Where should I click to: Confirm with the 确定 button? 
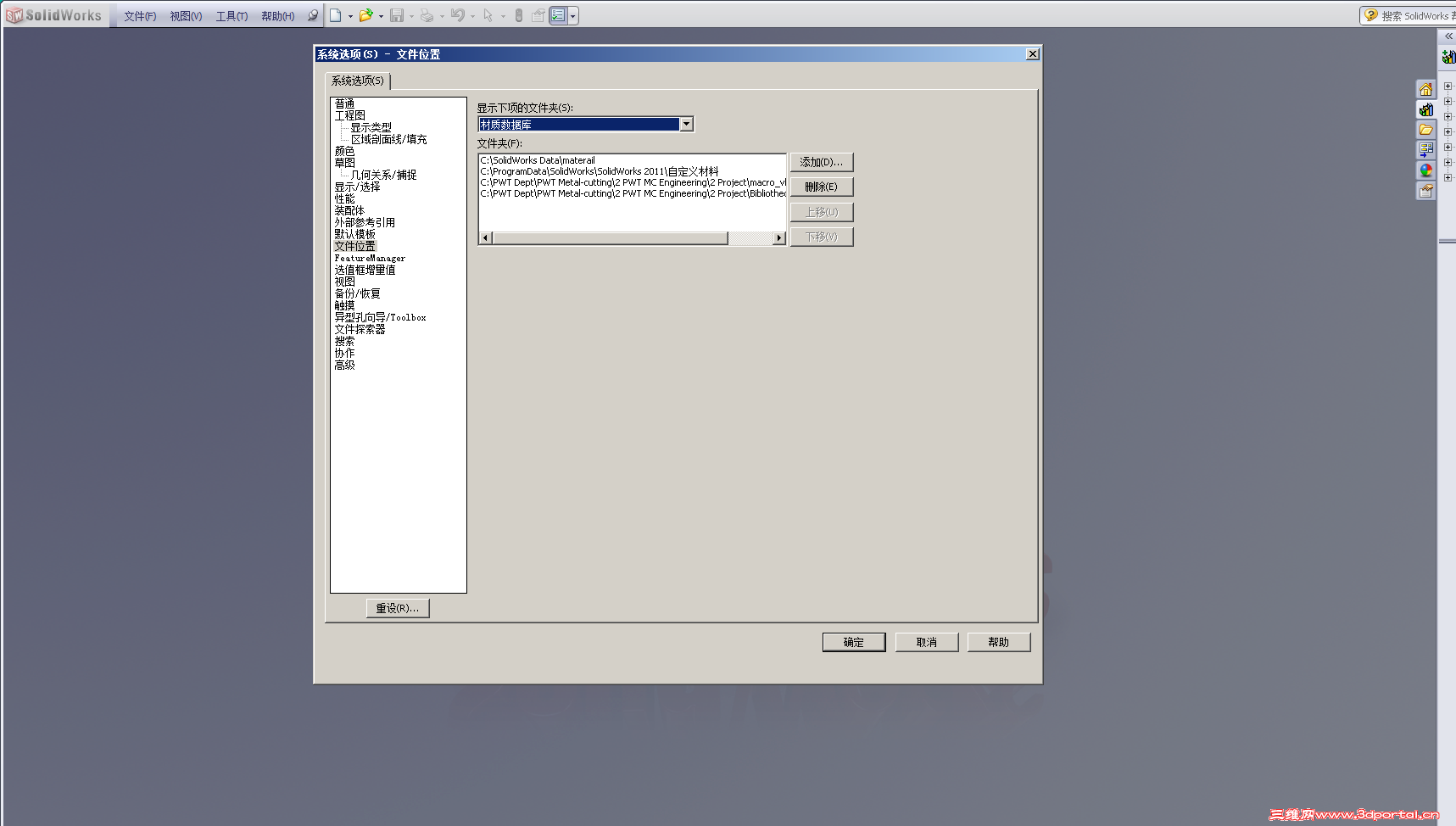coord(854,642)
